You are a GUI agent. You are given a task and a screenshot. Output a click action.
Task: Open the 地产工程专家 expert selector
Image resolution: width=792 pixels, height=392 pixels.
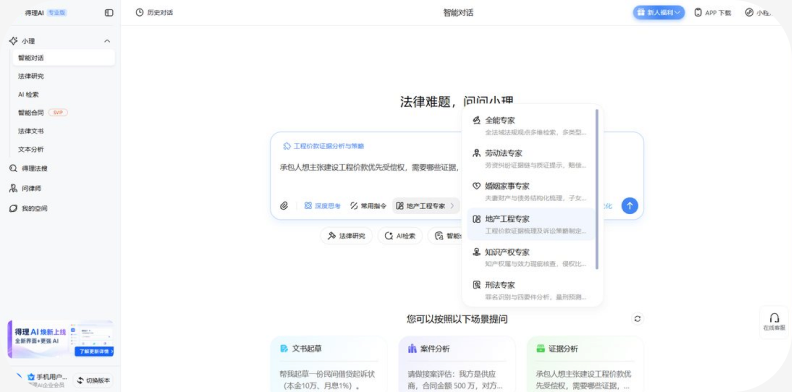pyautogui.click(x=426, y=206)
